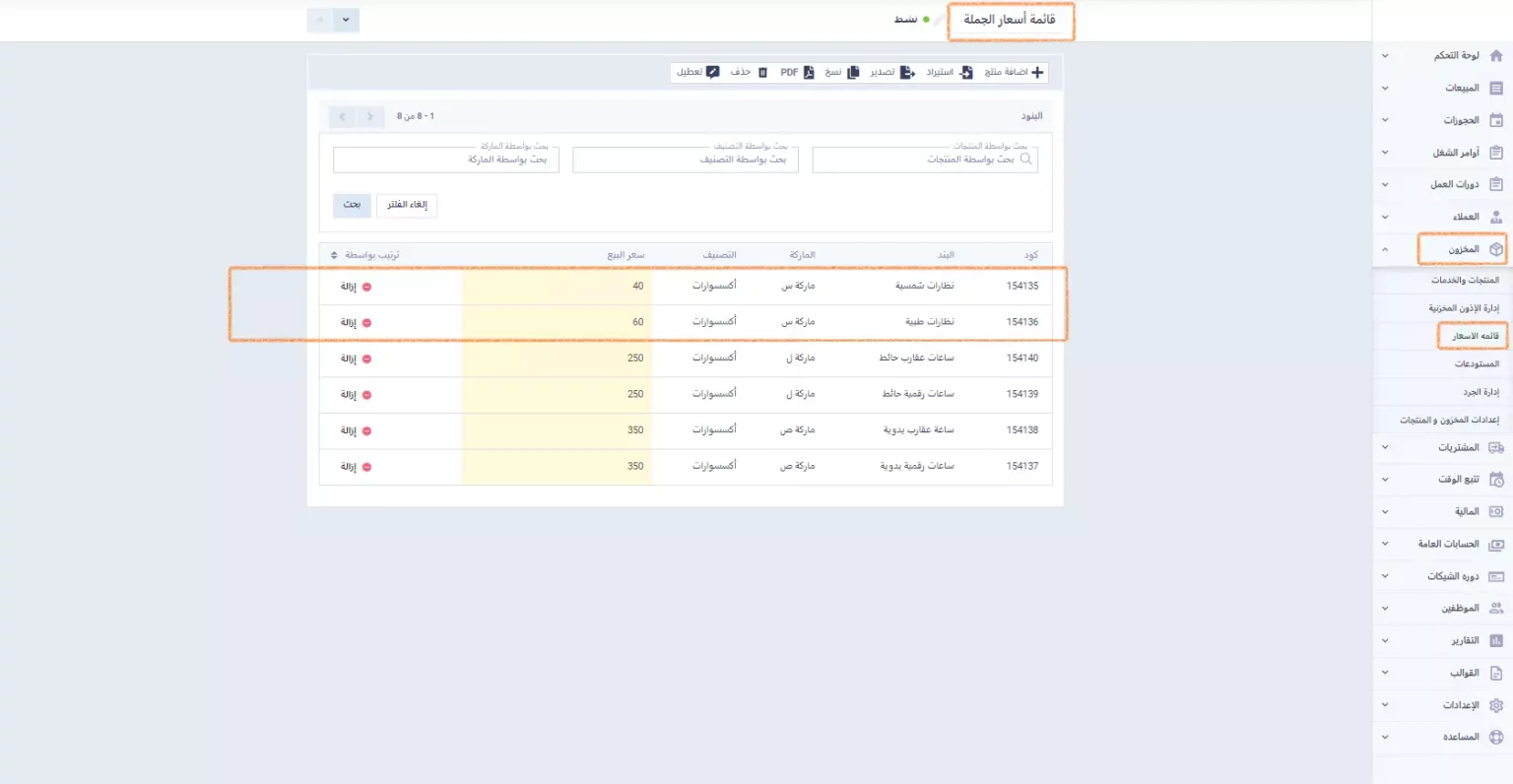
Task: Click the تصدير export icon
Action: coord(908,72)
